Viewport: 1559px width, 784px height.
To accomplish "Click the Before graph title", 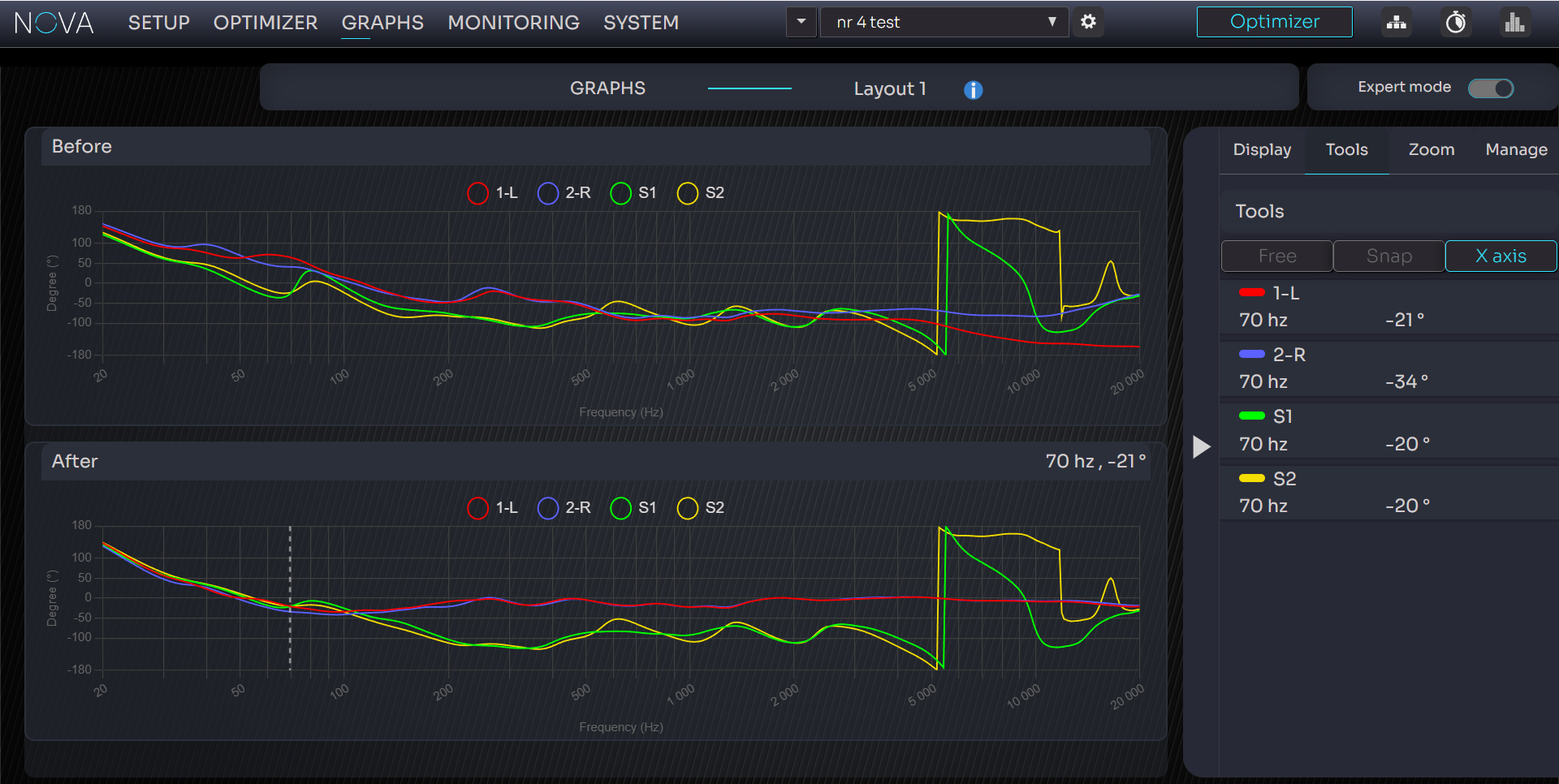I will point(82,146).
